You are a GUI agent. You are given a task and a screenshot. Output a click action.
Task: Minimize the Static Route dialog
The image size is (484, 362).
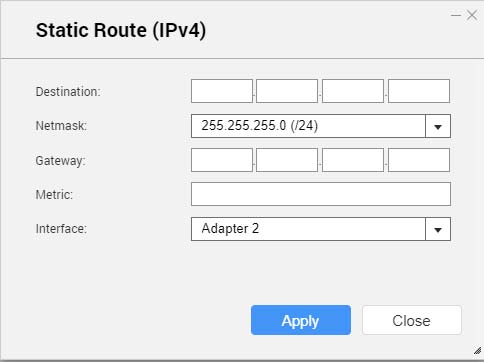click(x=455, y=15)
